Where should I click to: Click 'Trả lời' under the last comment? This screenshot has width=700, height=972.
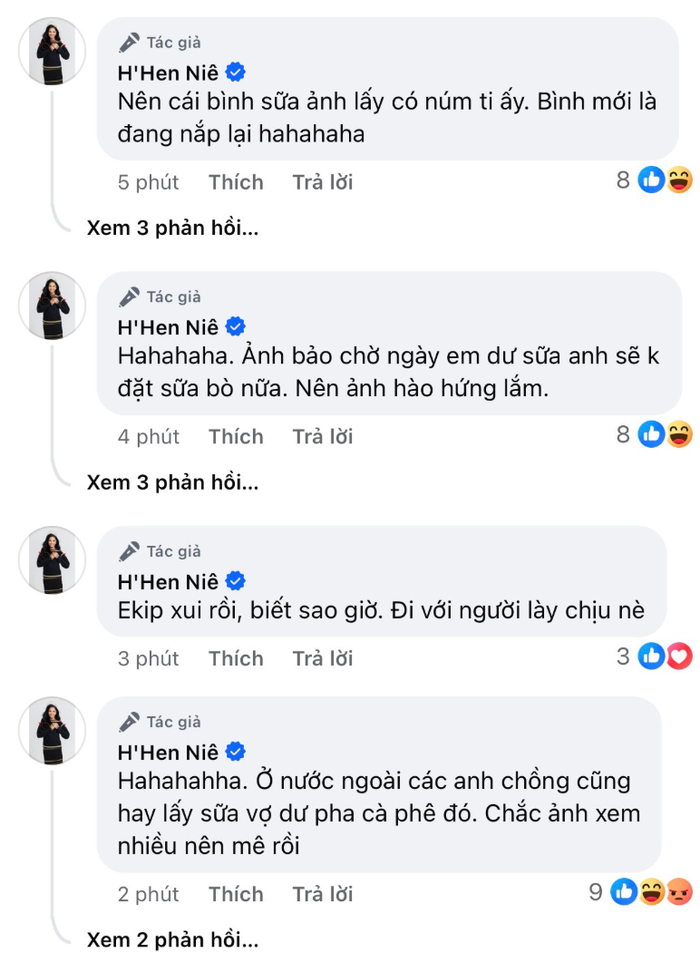point(321,894)
